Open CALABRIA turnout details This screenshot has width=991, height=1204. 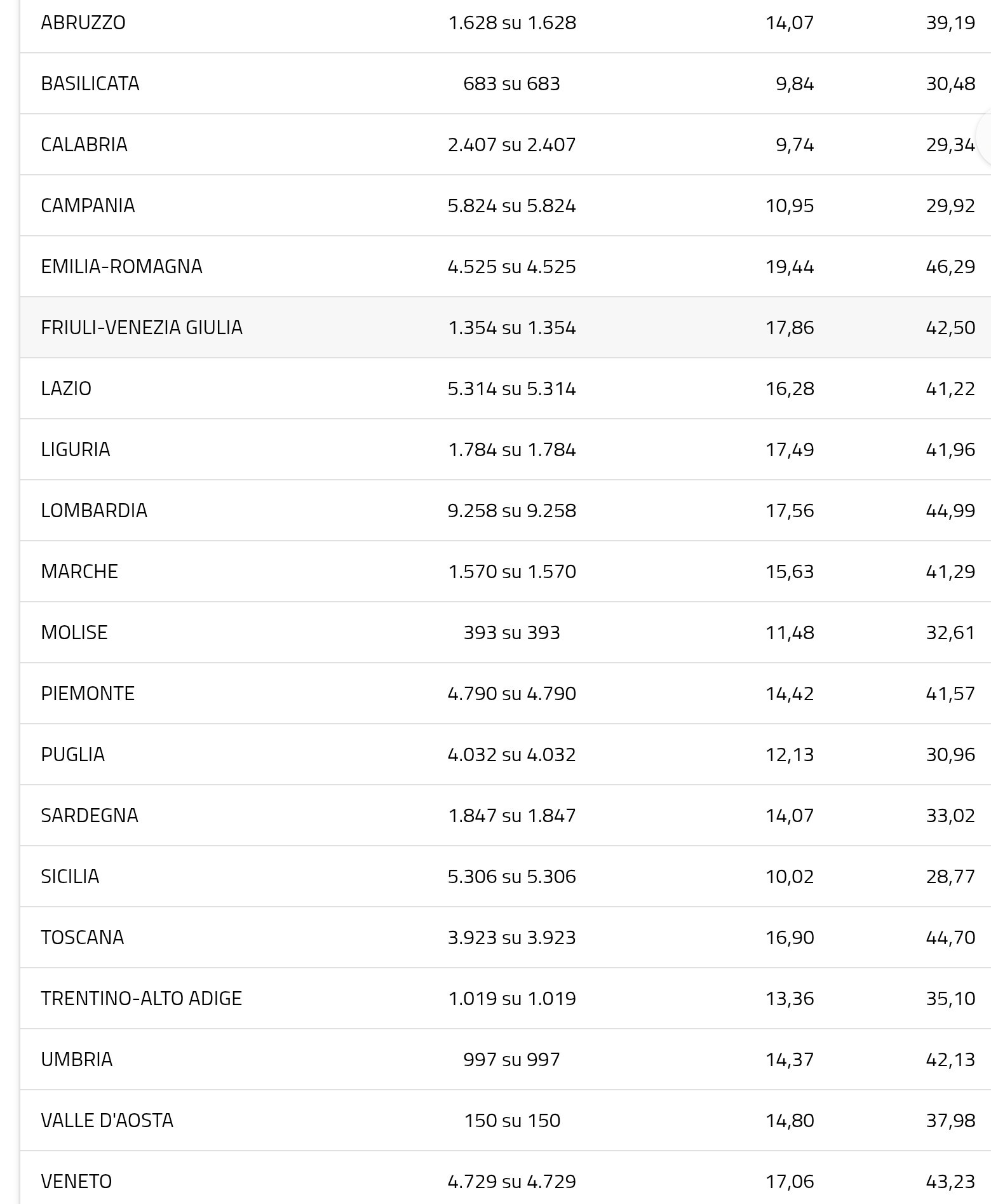click(x=84, y=145)
